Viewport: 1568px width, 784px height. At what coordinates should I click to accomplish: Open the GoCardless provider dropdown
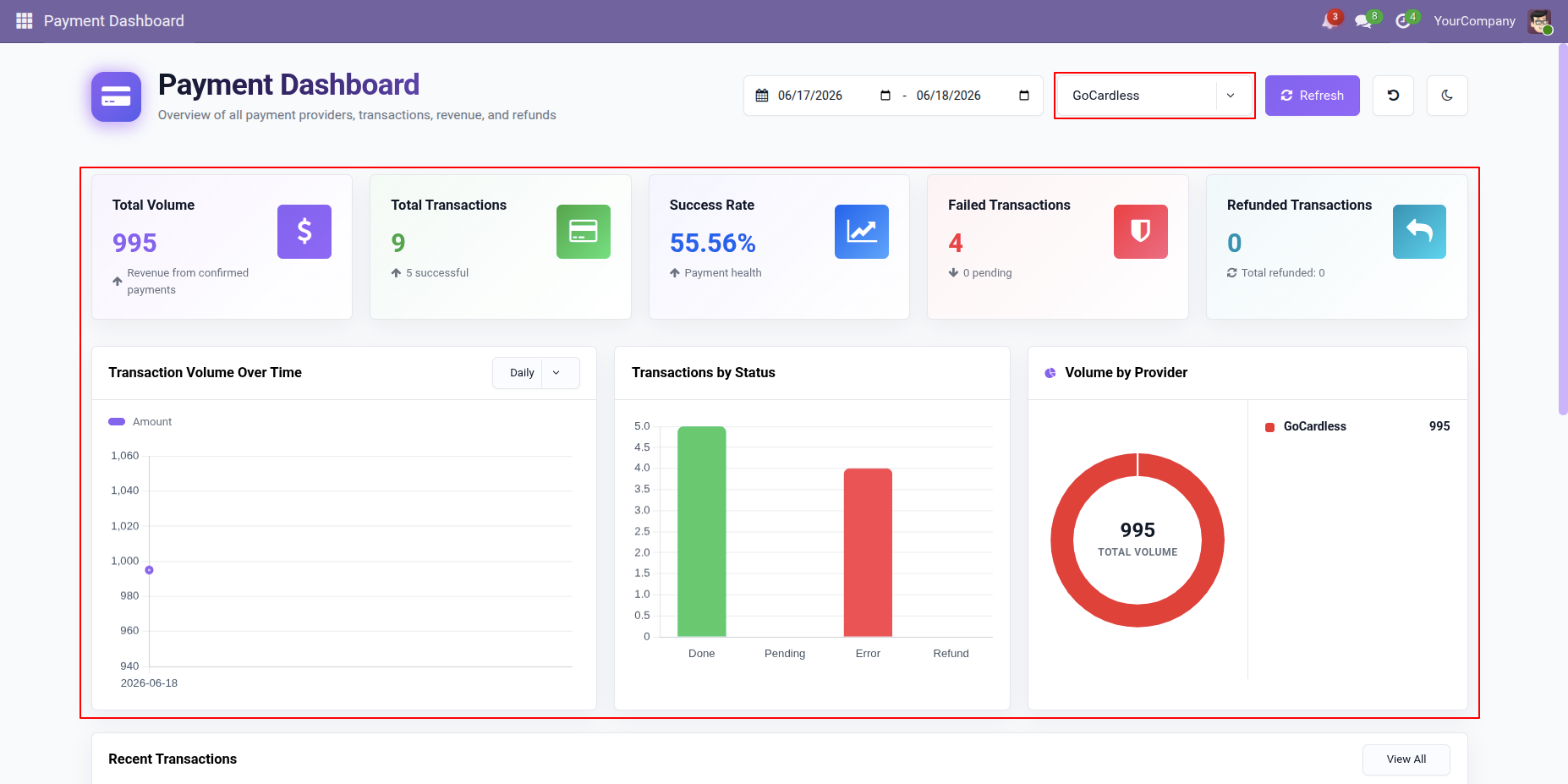1154,96
